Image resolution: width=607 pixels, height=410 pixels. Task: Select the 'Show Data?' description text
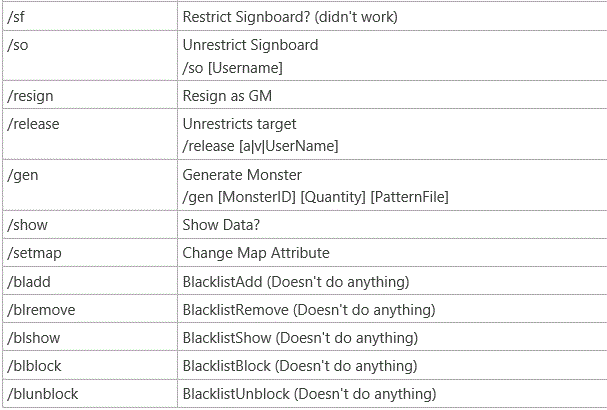[x=221, y=225]
